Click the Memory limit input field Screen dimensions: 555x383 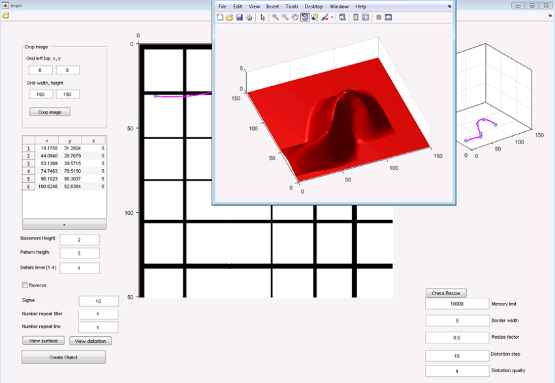click(x=457, y=304)
